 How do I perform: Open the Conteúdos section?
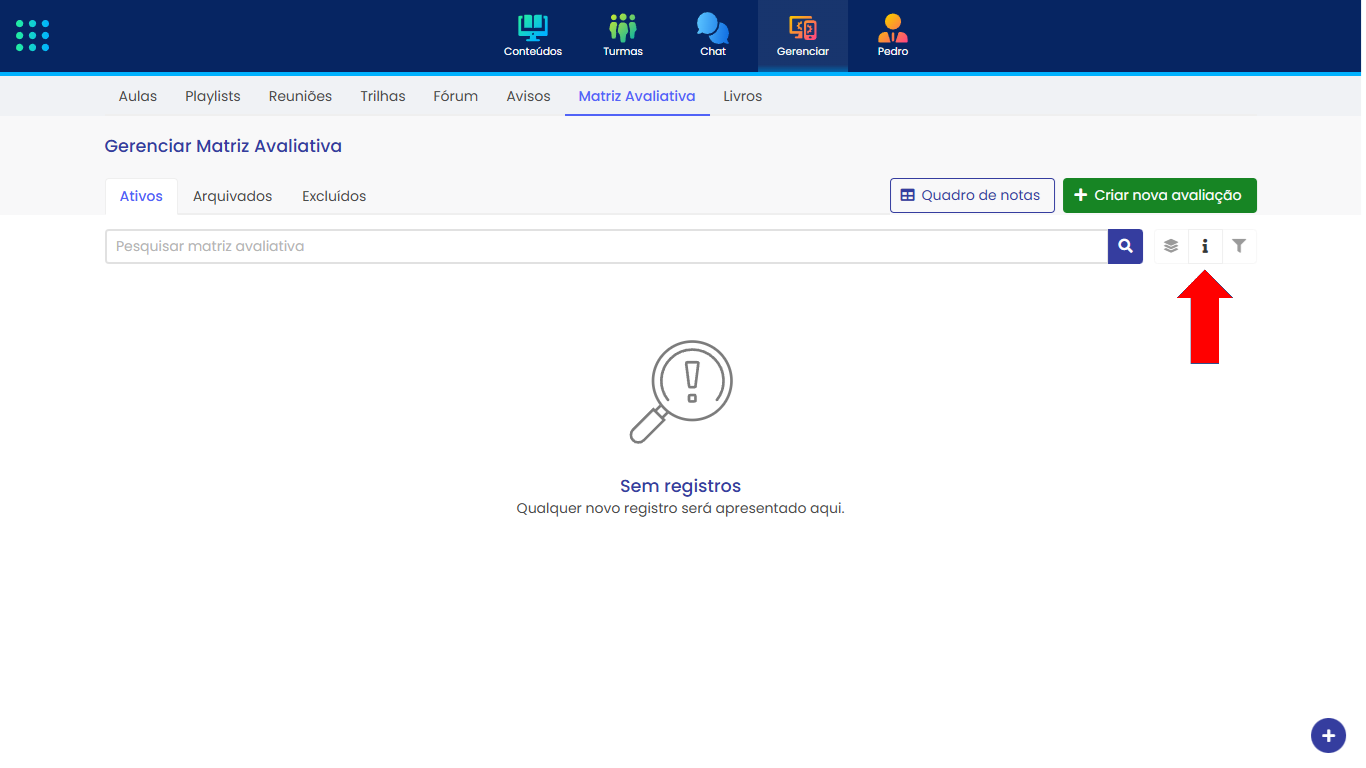point(533,36)
